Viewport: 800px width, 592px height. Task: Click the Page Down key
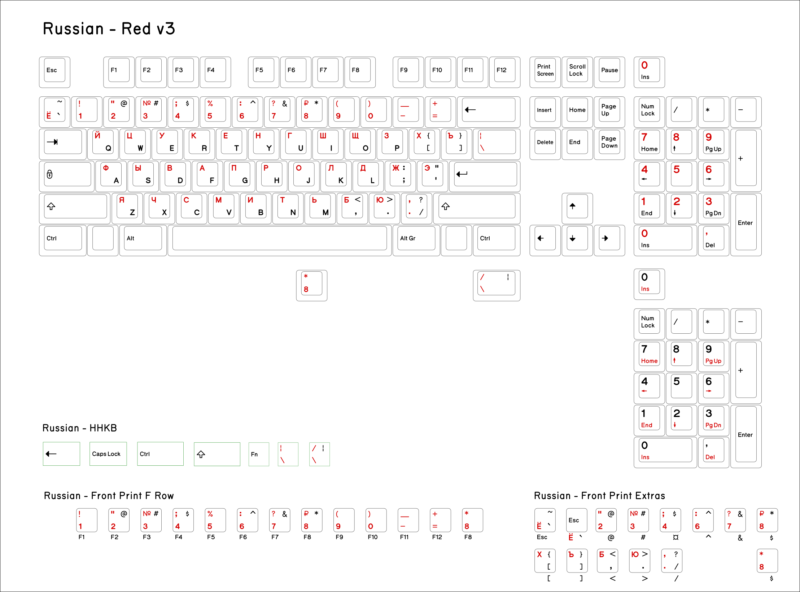(x=609, y=144)
